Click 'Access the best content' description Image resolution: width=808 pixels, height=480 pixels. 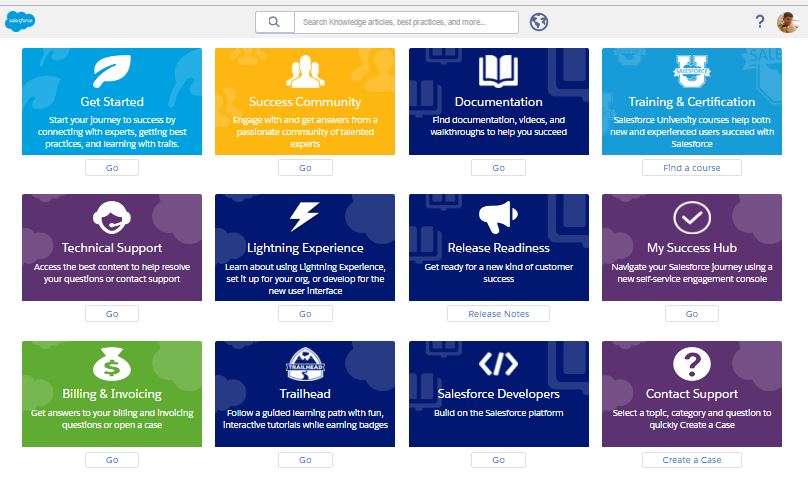pos(112,273)
